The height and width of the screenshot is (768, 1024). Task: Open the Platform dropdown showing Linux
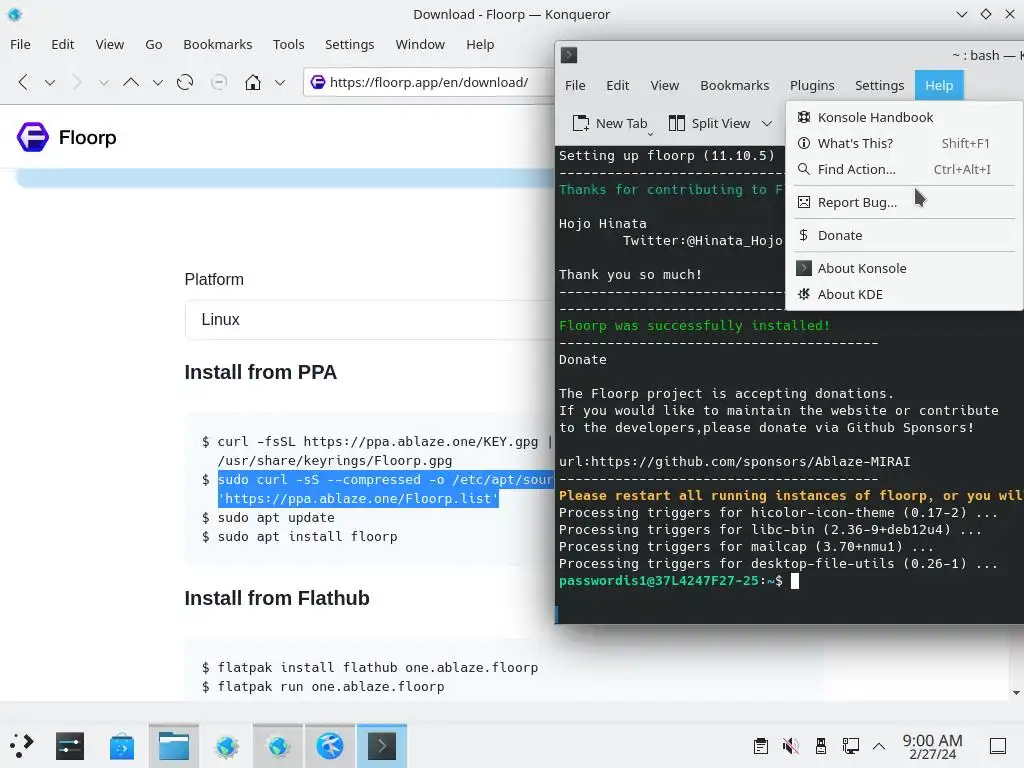370,319
